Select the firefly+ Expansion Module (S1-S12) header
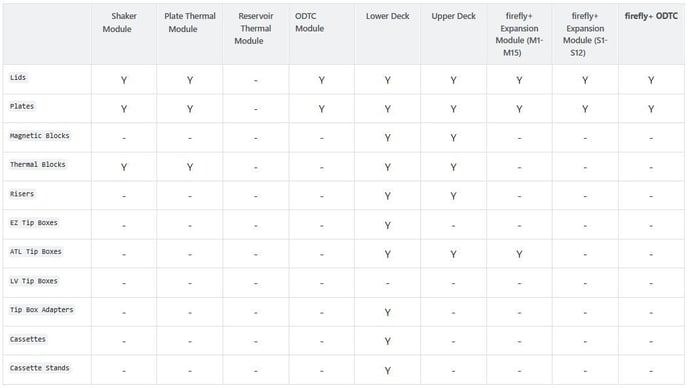The image size is (688, 388). click(x=585, y=34)
